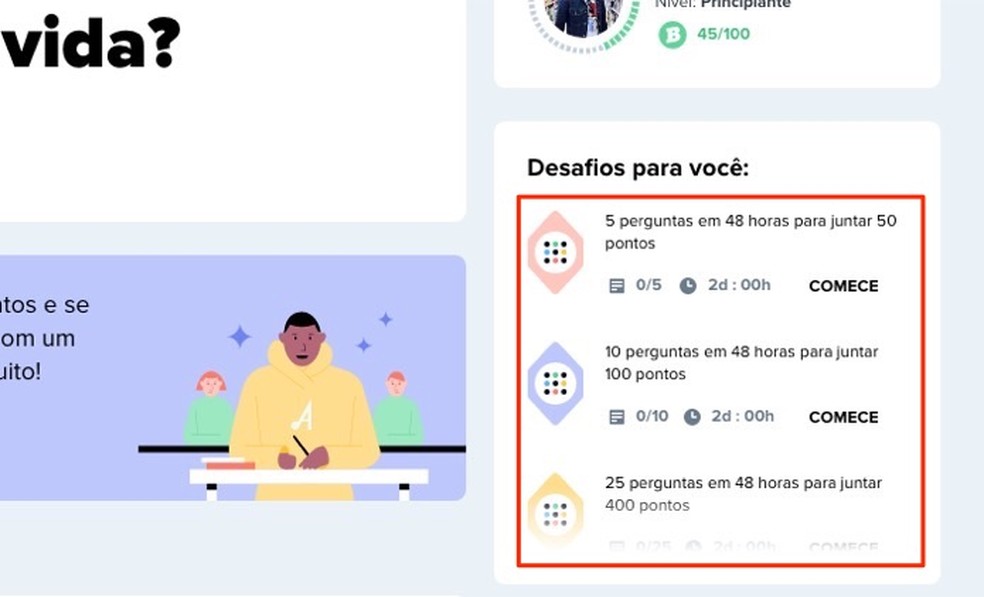
Task: Click the 'Desafios para você:' heading
Action: 638,168
